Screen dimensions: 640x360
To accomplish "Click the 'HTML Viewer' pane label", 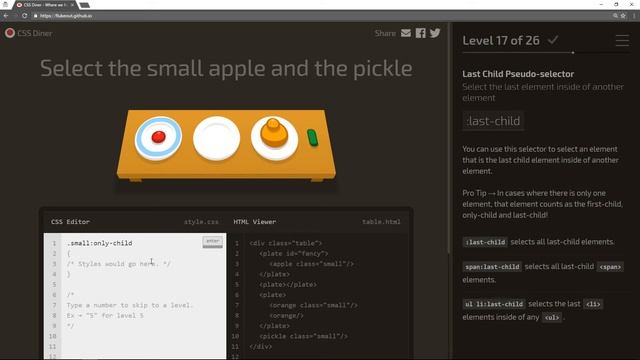I will pos(255,222).
